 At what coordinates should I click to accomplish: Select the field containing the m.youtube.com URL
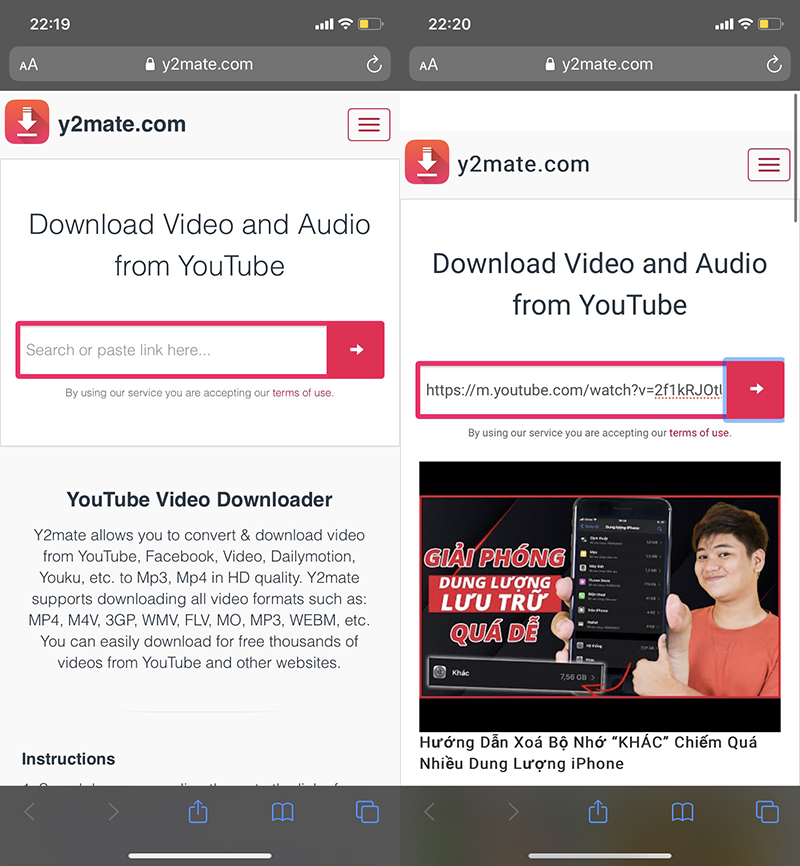tap(570, 390)
